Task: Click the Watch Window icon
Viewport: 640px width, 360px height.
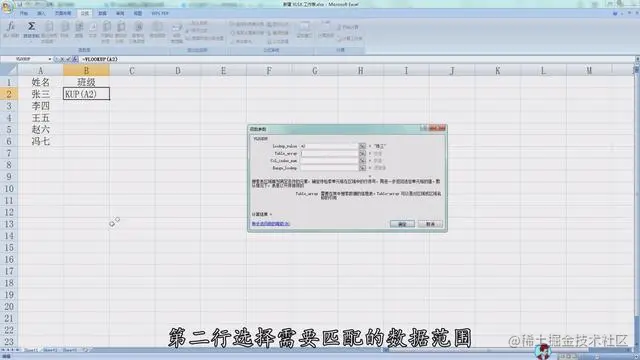Action: (x=304, y=27)
